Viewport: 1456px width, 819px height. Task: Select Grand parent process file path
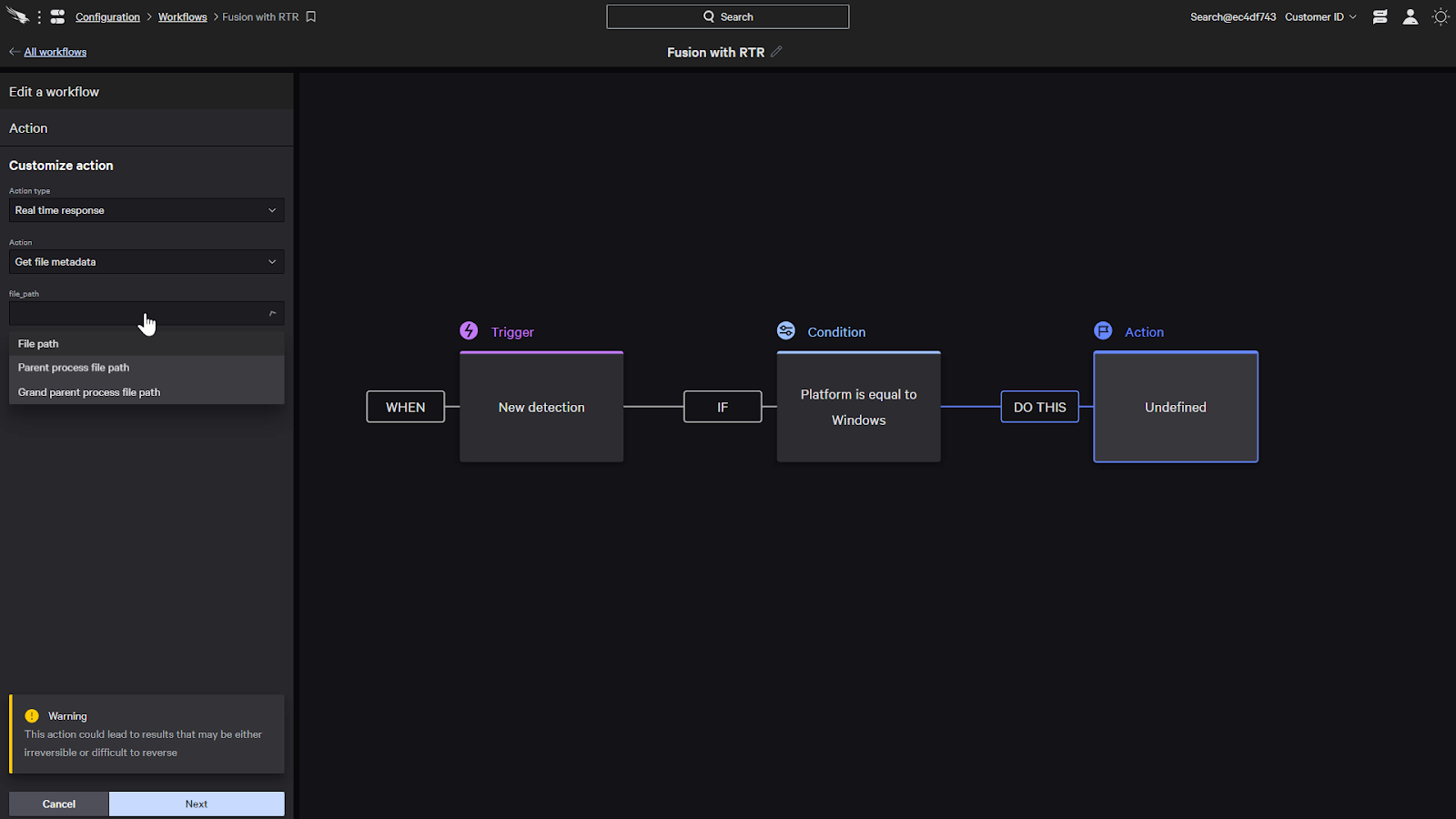pos(147,392)
